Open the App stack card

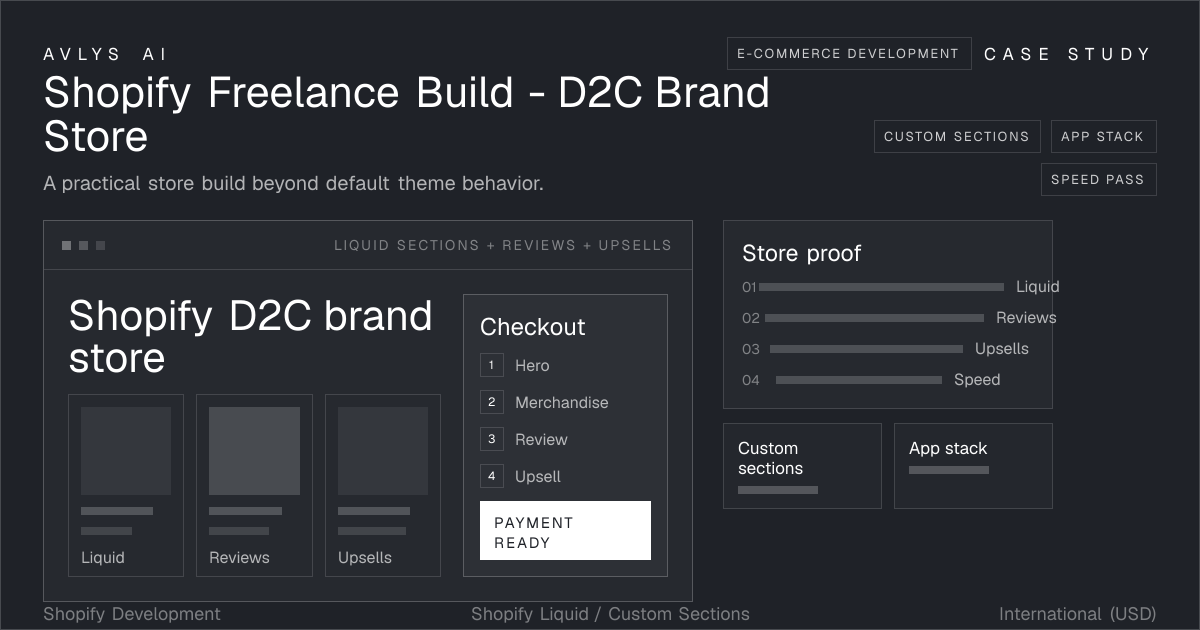[973, 466]
